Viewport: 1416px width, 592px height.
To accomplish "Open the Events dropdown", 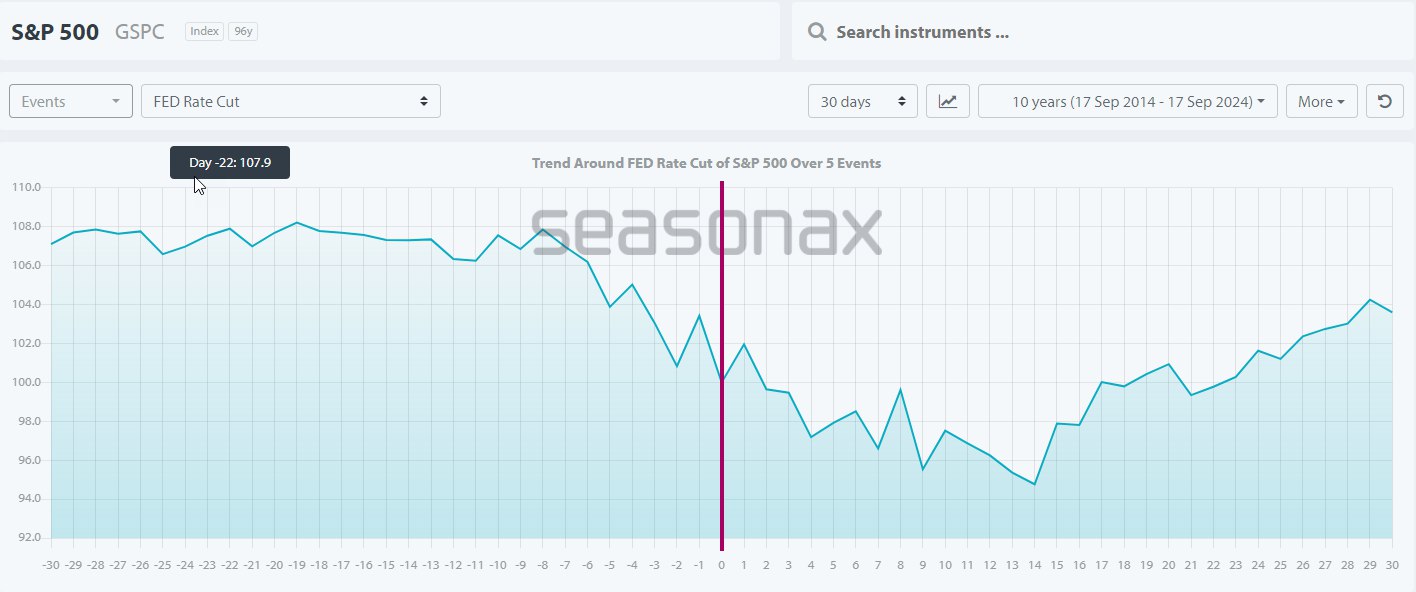I will (71, 101).
